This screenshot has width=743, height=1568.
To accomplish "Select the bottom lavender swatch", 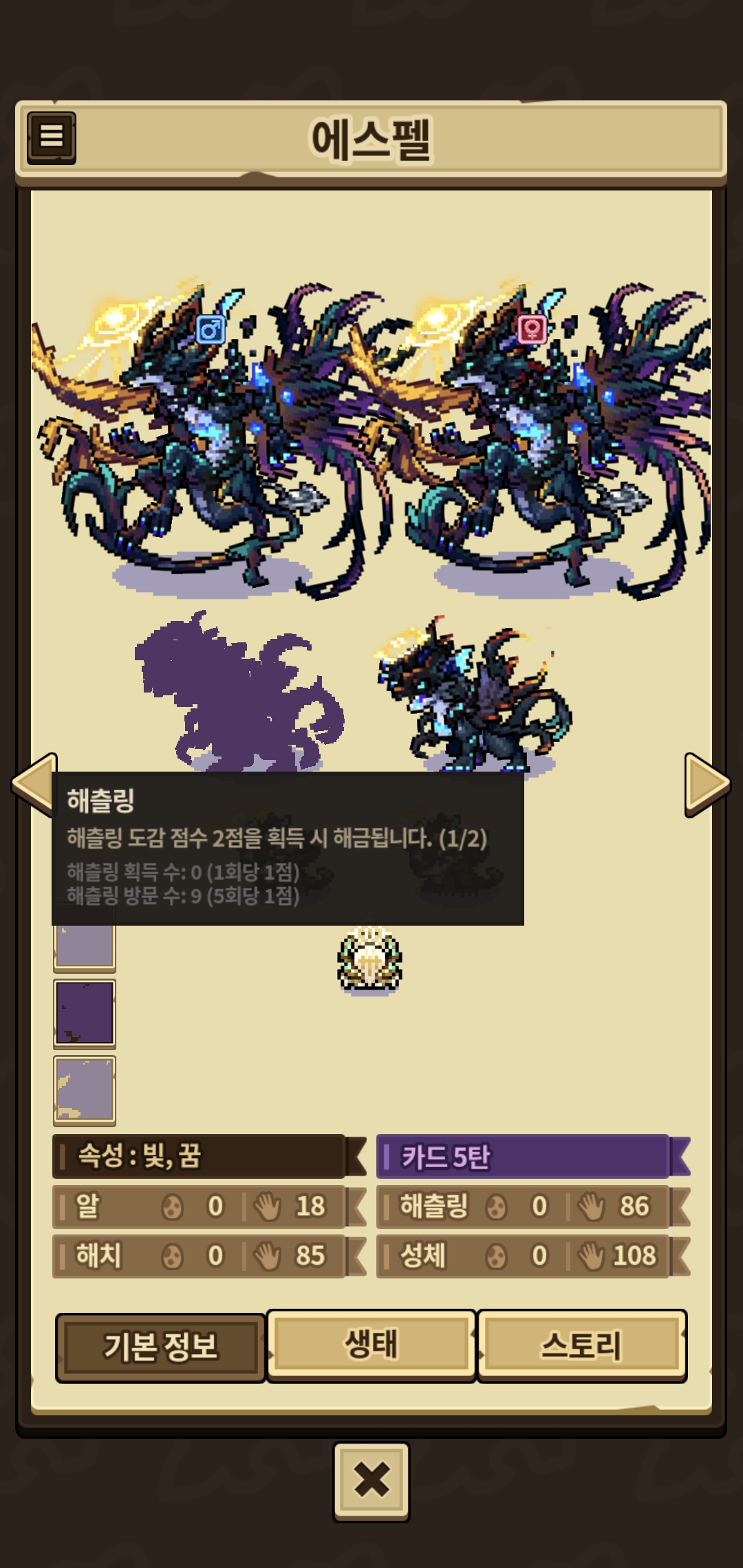I will coord(85,1090).
